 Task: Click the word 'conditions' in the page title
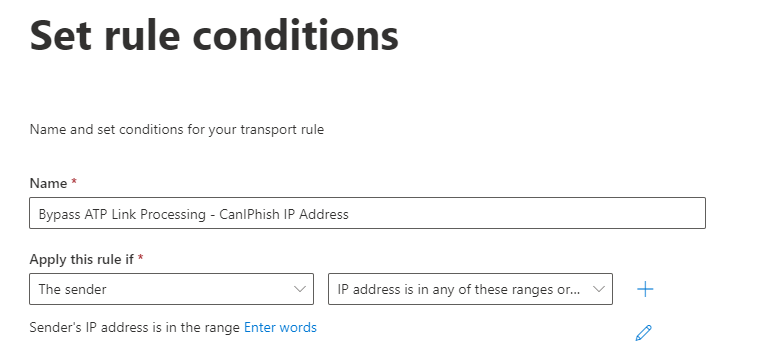[295, 36]
